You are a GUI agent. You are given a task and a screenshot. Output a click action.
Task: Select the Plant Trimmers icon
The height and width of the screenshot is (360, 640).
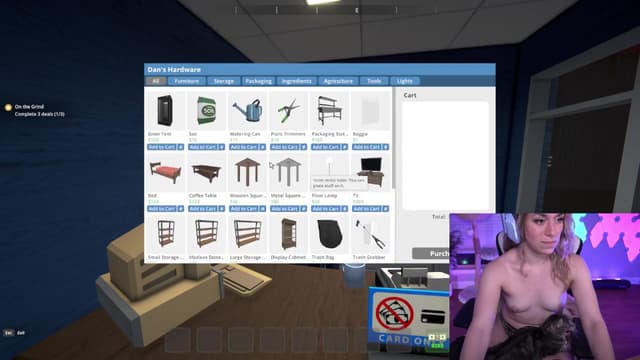pos(288,111)
